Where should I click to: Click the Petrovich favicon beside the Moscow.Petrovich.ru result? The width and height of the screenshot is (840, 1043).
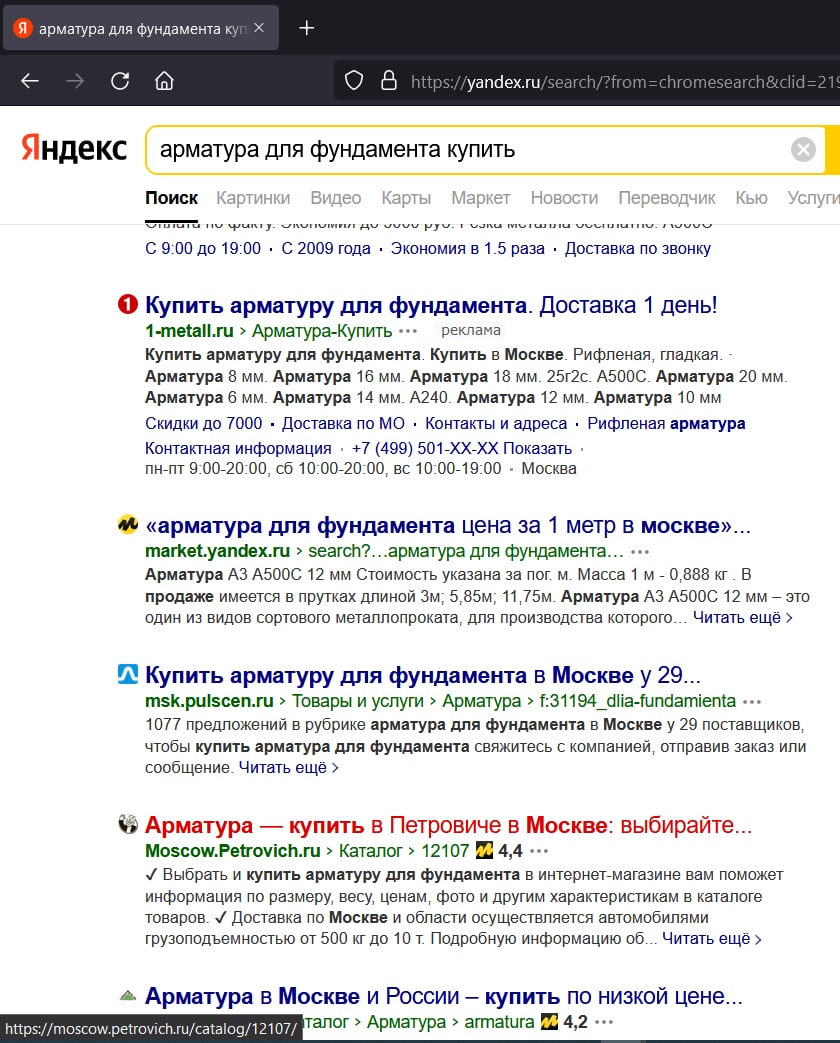click(128, 825)
